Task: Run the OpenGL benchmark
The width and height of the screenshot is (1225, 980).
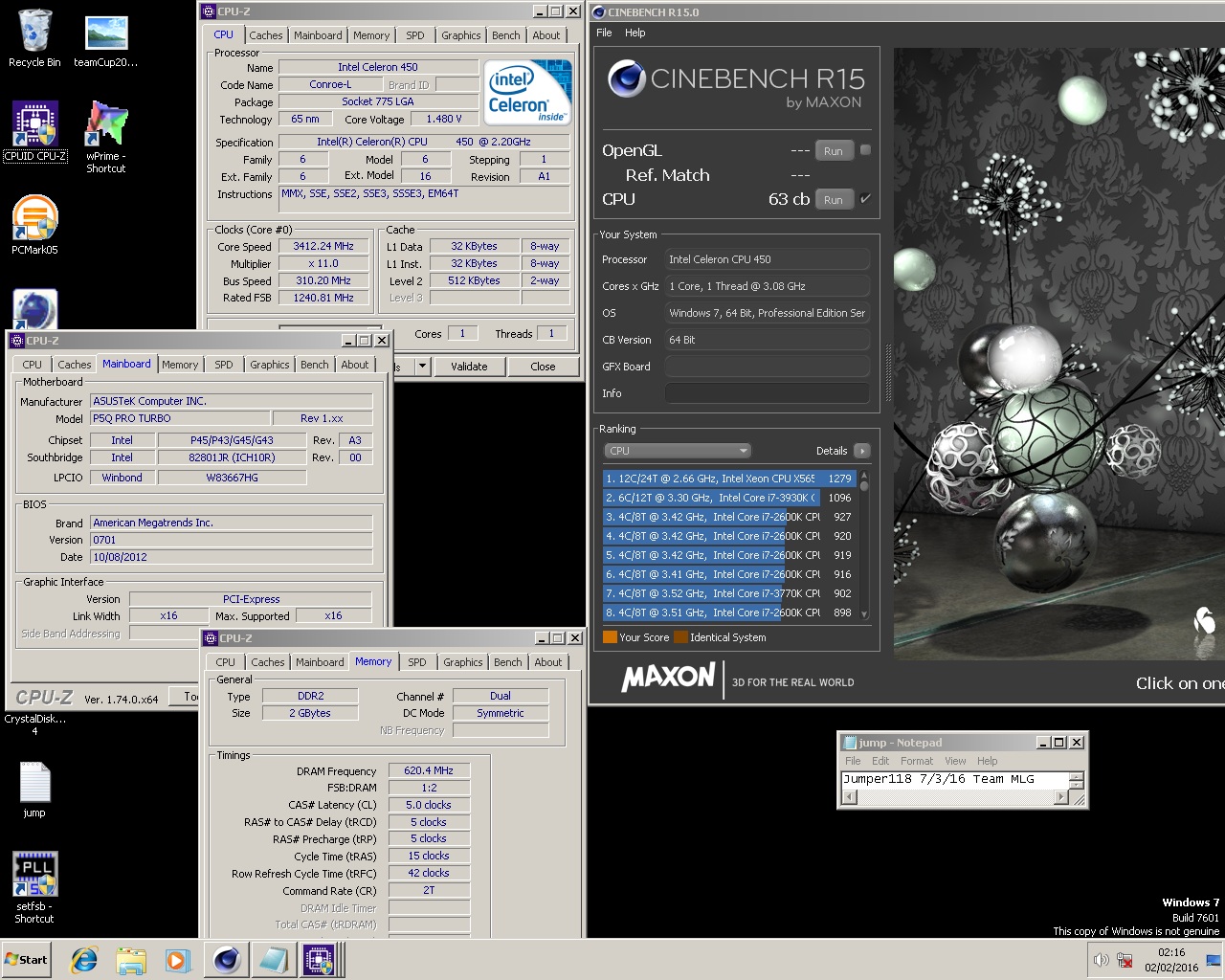Action: click(x=834, y=151)
